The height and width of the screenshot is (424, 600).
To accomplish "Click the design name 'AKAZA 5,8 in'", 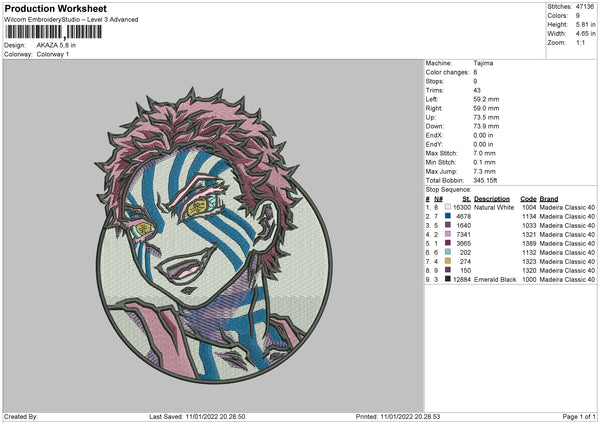I will [56, 45].
